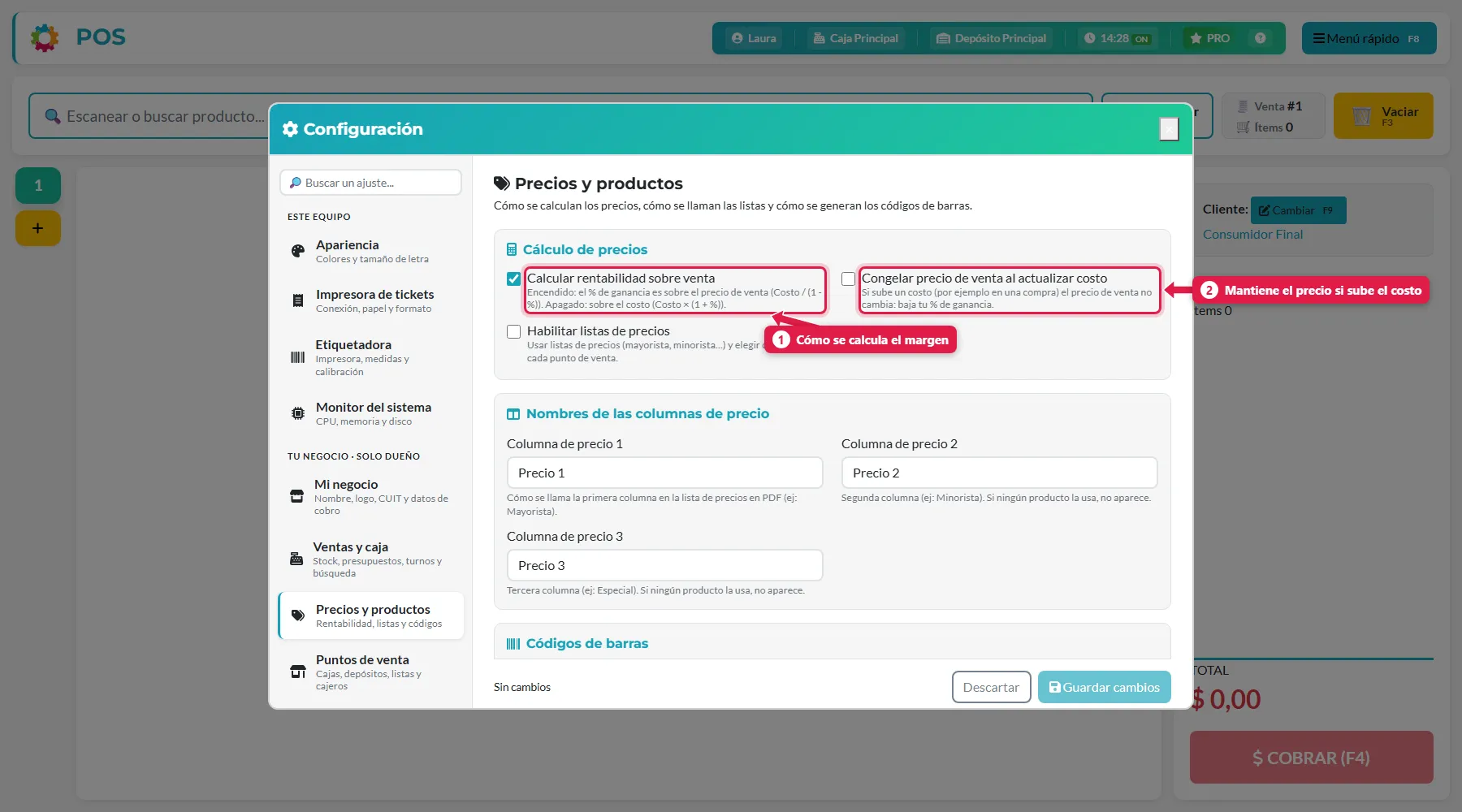The width and height of the screenshot is (1462, 812).
Task: Click the Columna de precio 2 field
Action: click(999, 473)
